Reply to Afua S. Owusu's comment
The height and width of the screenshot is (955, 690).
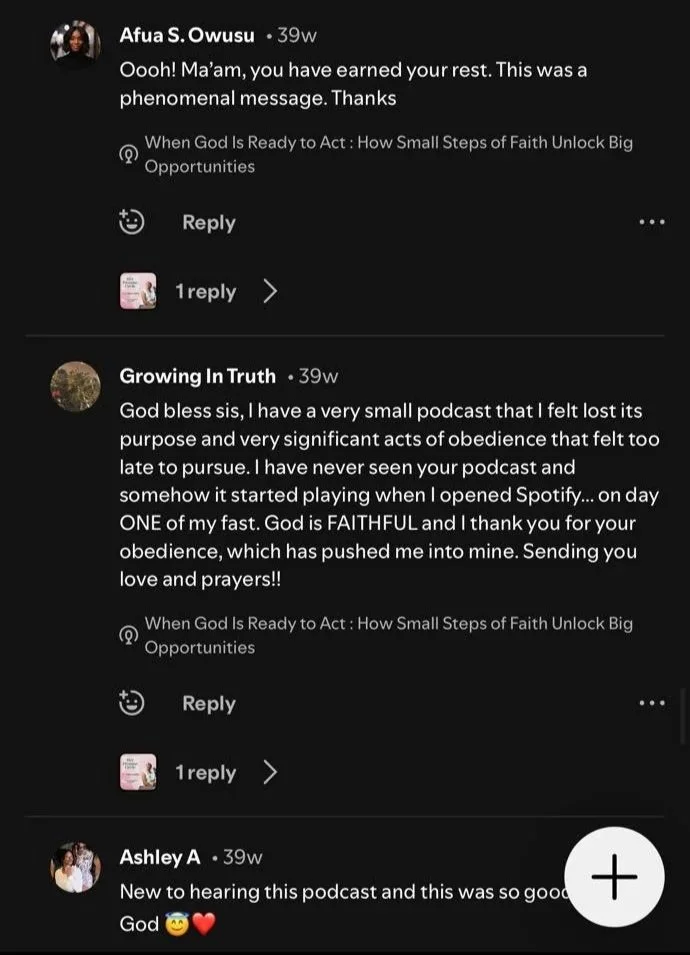click(209, 223)
